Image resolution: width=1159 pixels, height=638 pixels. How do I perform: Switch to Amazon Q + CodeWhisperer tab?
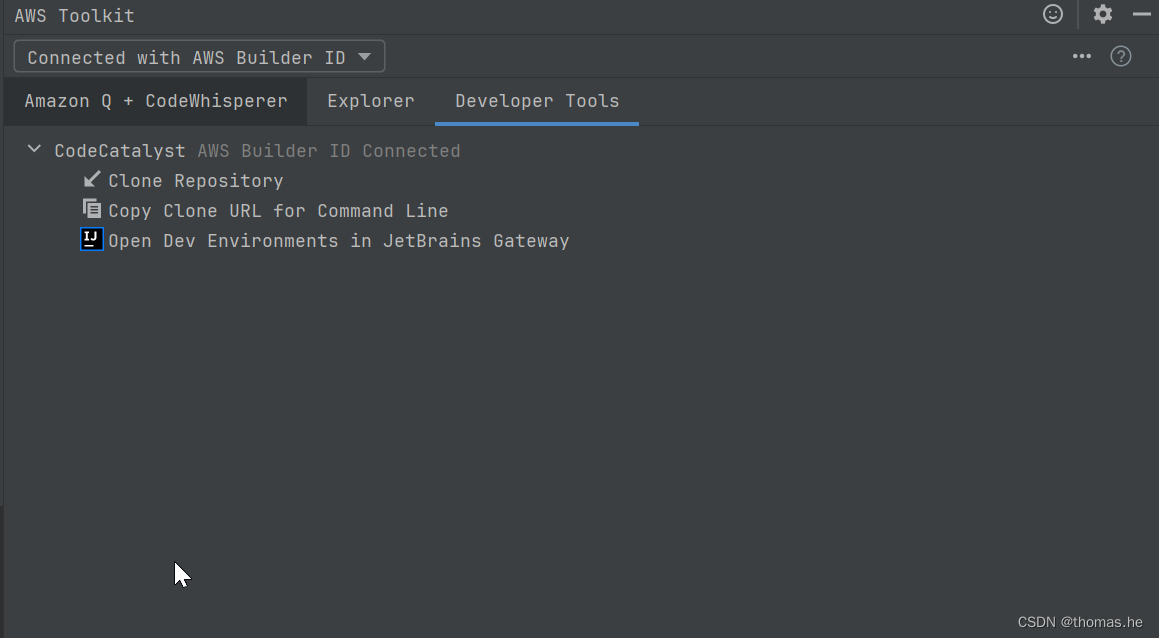[156, 101]
